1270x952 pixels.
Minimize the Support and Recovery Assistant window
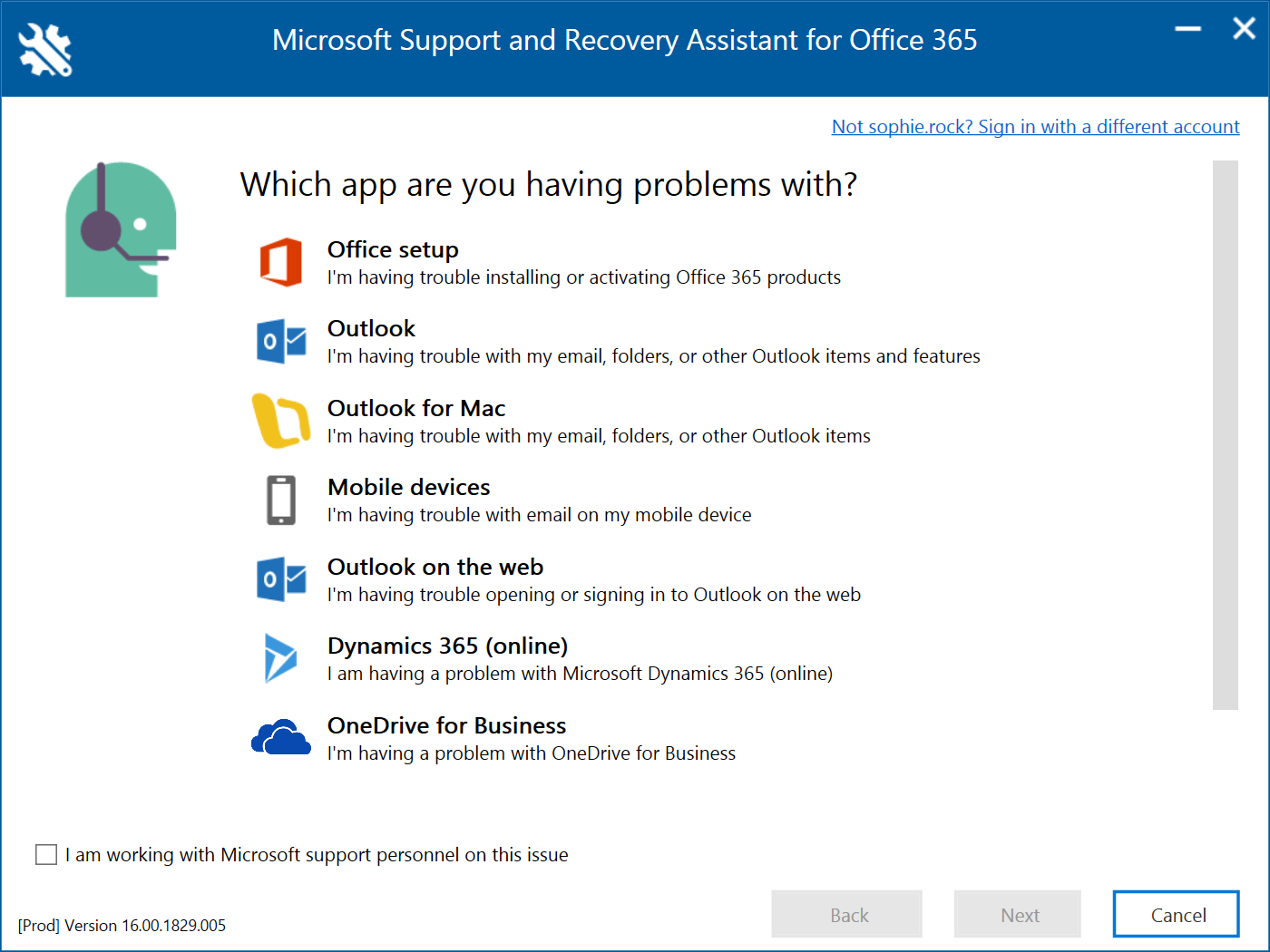click(x=1187, y=29)
